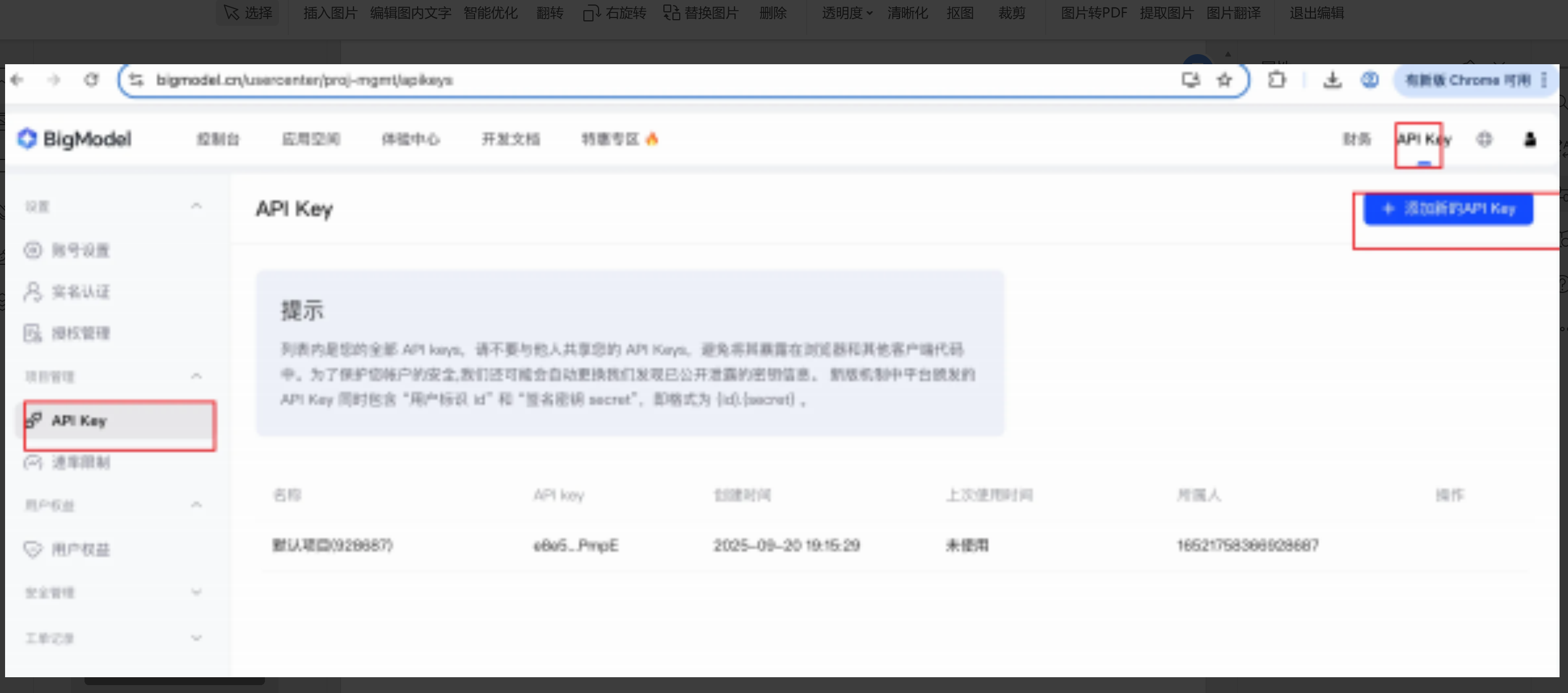The image size is (1568, 693).
Task: Collapse the first sidebar settings section
Action: [196, 206]
